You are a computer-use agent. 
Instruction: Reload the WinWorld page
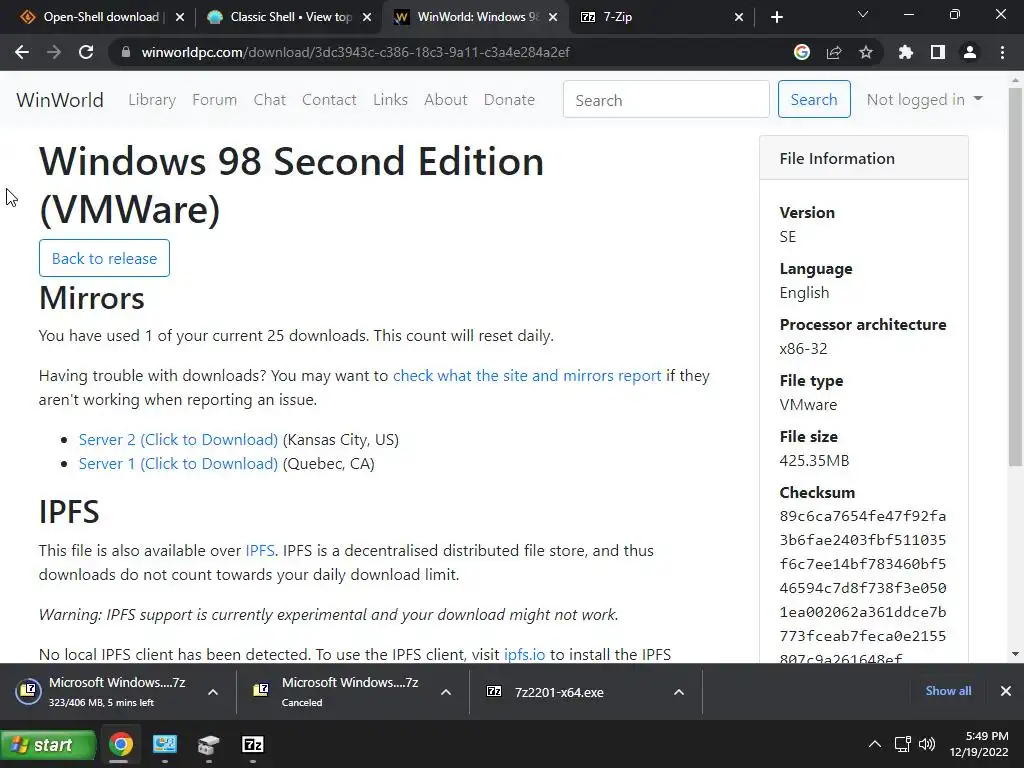click(x=86, y=52)
